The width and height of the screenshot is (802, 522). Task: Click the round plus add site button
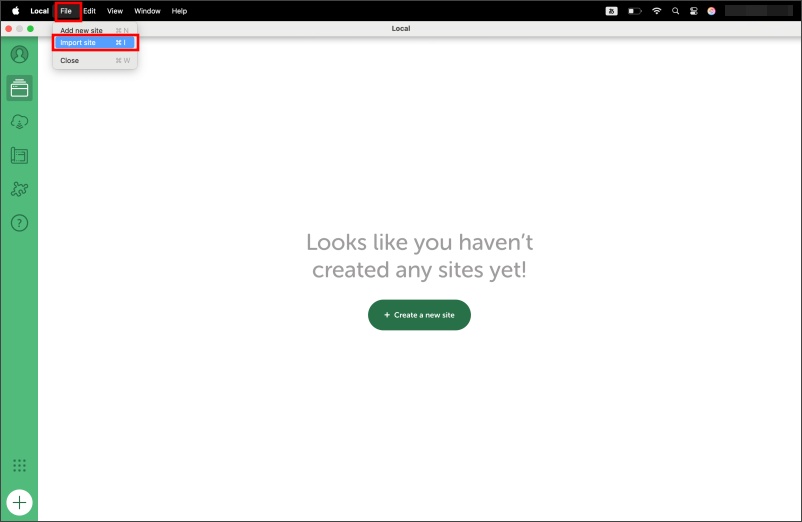pos(19,503)
